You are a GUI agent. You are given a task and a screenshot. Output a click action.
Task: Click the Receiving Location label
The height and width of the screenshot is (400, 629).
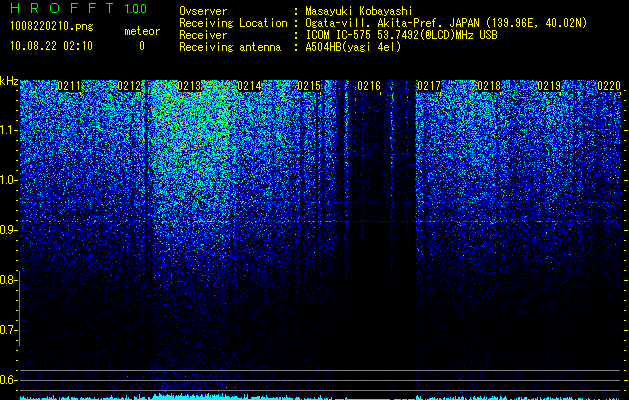pos(233,23)
